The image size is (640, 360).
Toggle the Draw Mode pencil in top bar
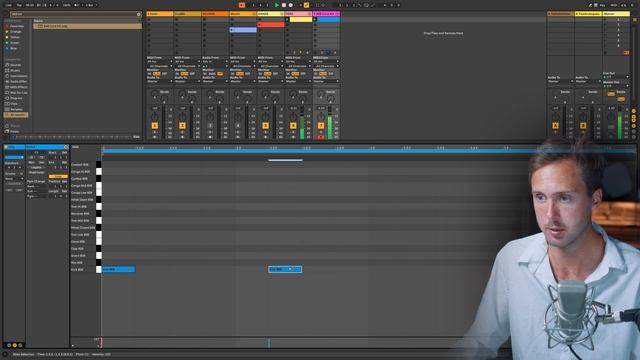tap(591, 5)
